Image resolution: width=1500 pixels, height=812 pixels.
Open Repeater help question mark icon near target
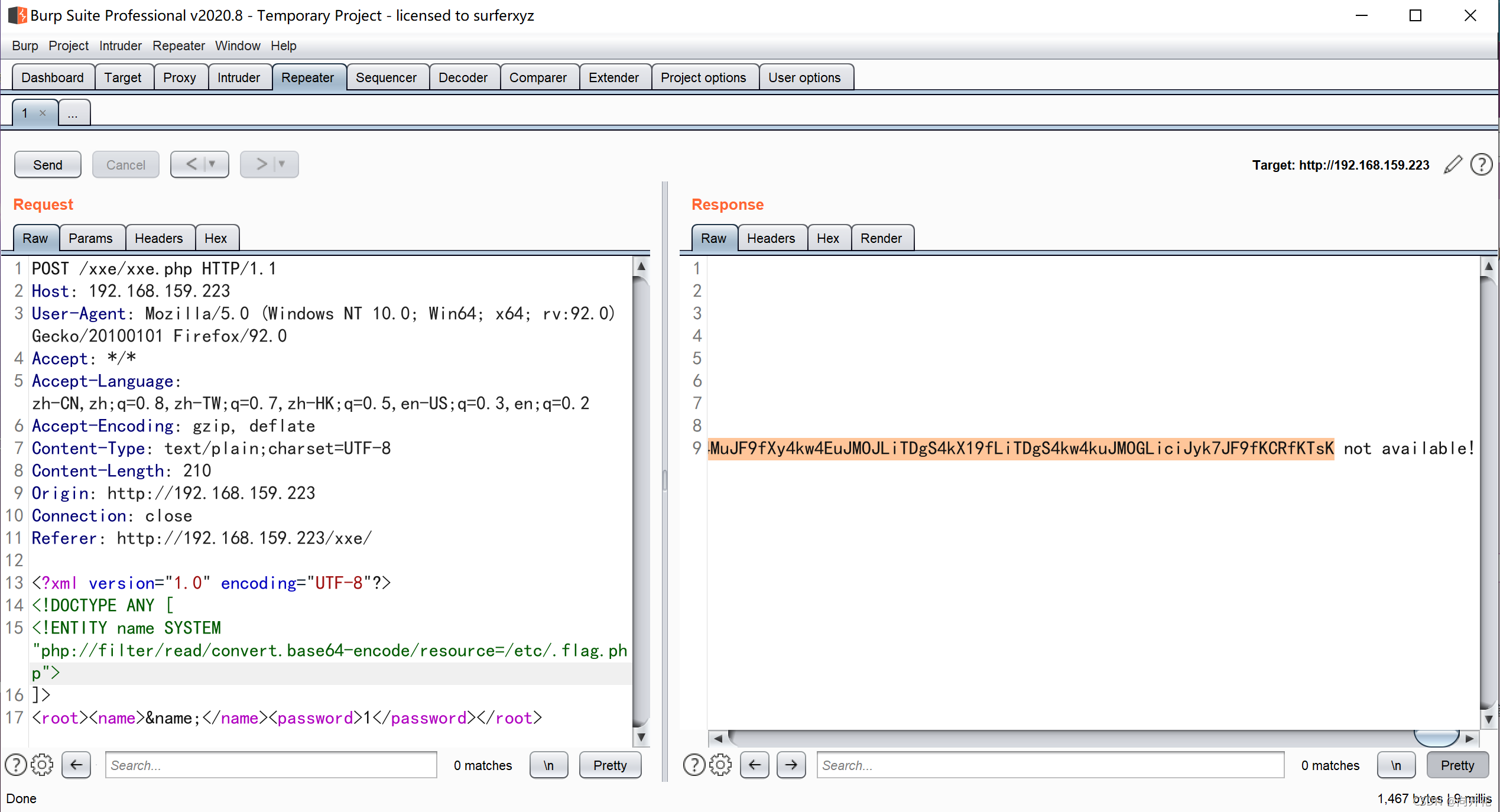pyautogui.click(x=1481, y=164)
